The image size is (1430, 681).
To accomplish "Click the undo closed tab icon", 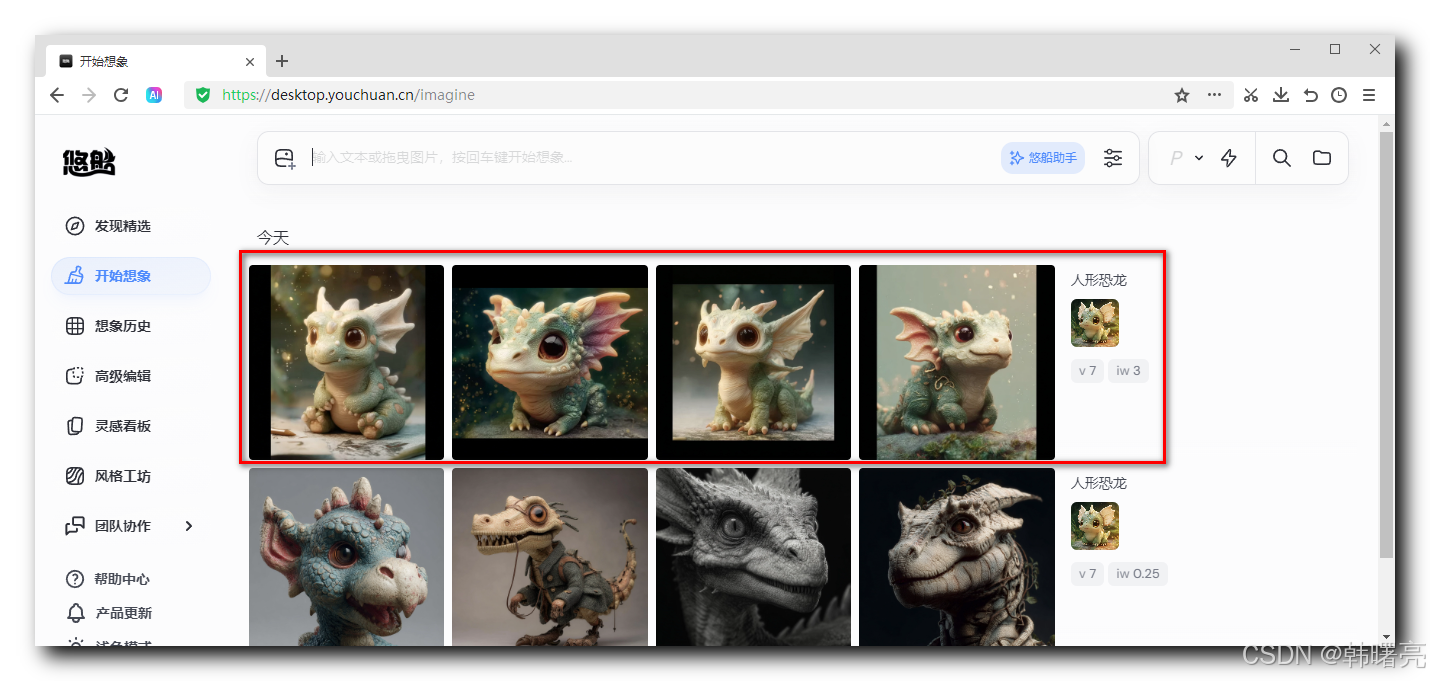I will pos(1310,95).
